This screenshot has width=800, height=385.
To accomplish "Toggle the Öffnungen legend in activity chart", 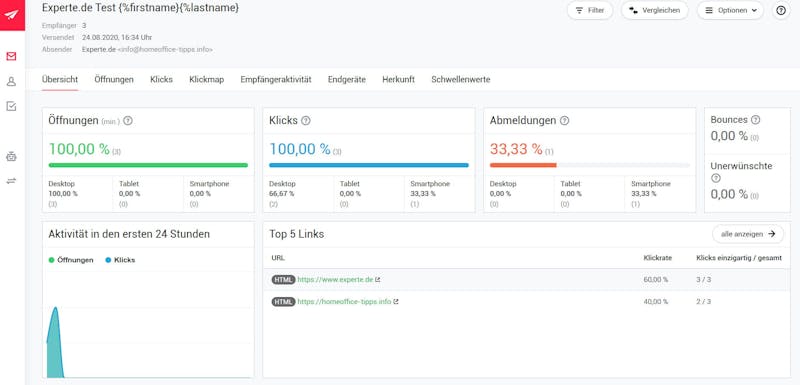I will click(x=71, y=260).
